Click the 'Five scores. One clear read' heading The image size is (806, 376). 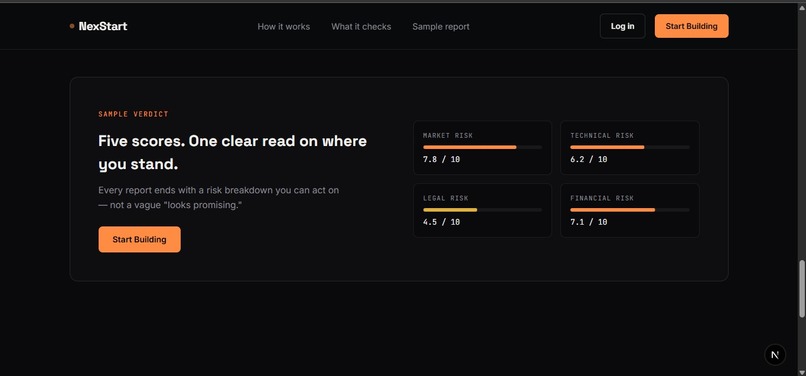tap(232, 153)
